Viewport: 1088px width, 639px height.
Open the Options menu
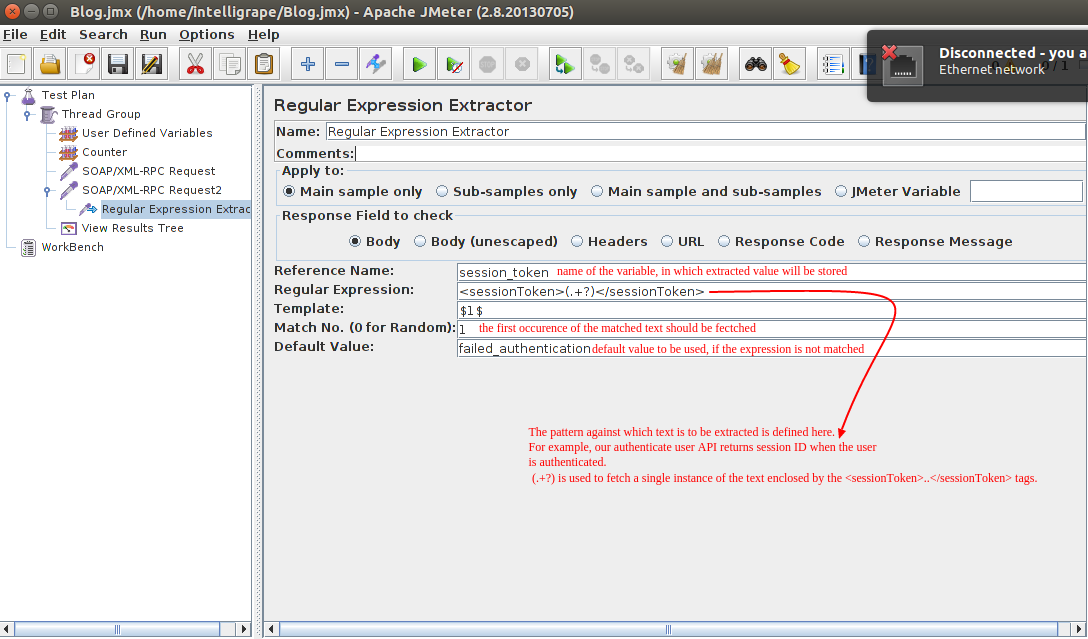point(206,35)
